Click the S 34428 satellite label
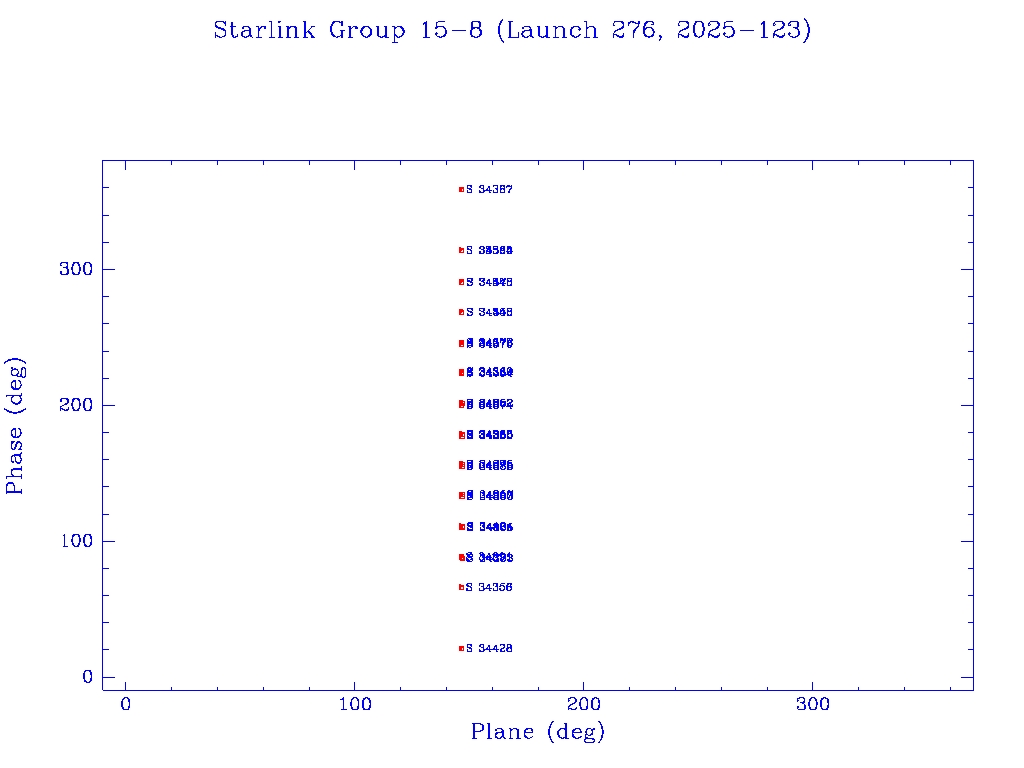 coord(490,648)
